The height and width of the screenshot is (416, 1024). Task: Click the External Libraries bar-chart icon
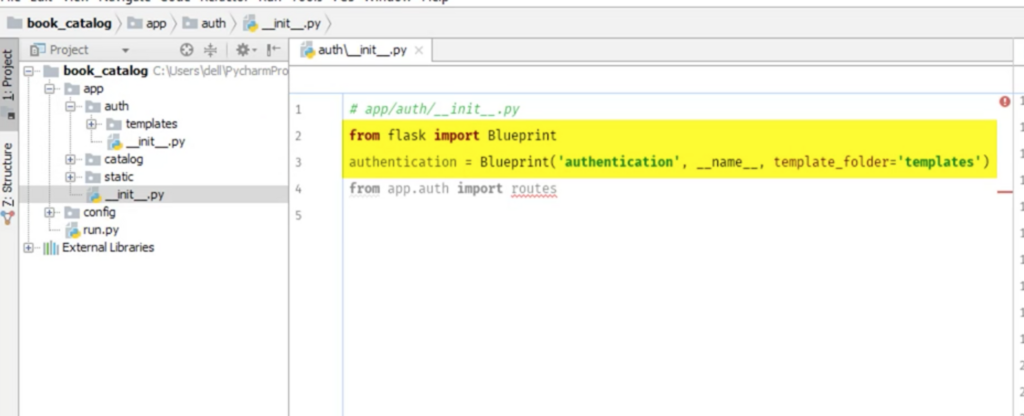(50, 248)
